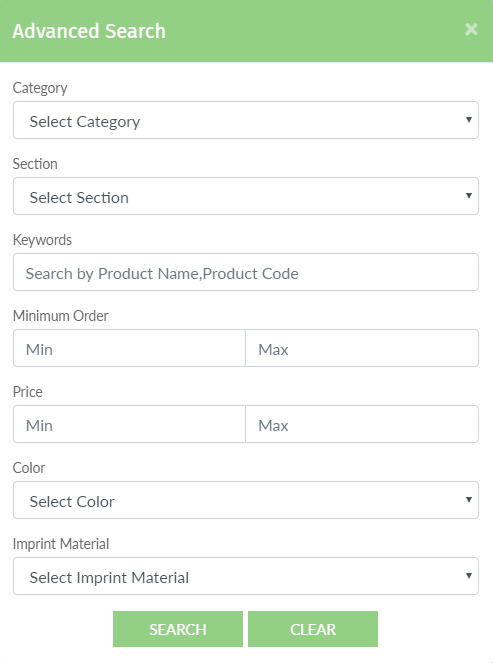Focus the Keywords search field
493x663 pixels.
[246, 272]
